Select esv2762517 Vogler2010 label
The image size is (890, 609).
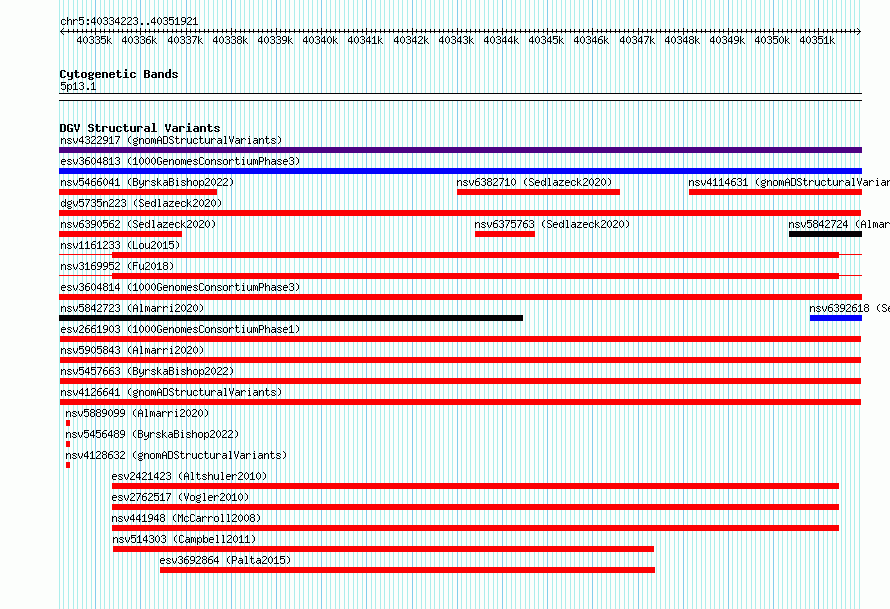(180, 497)
